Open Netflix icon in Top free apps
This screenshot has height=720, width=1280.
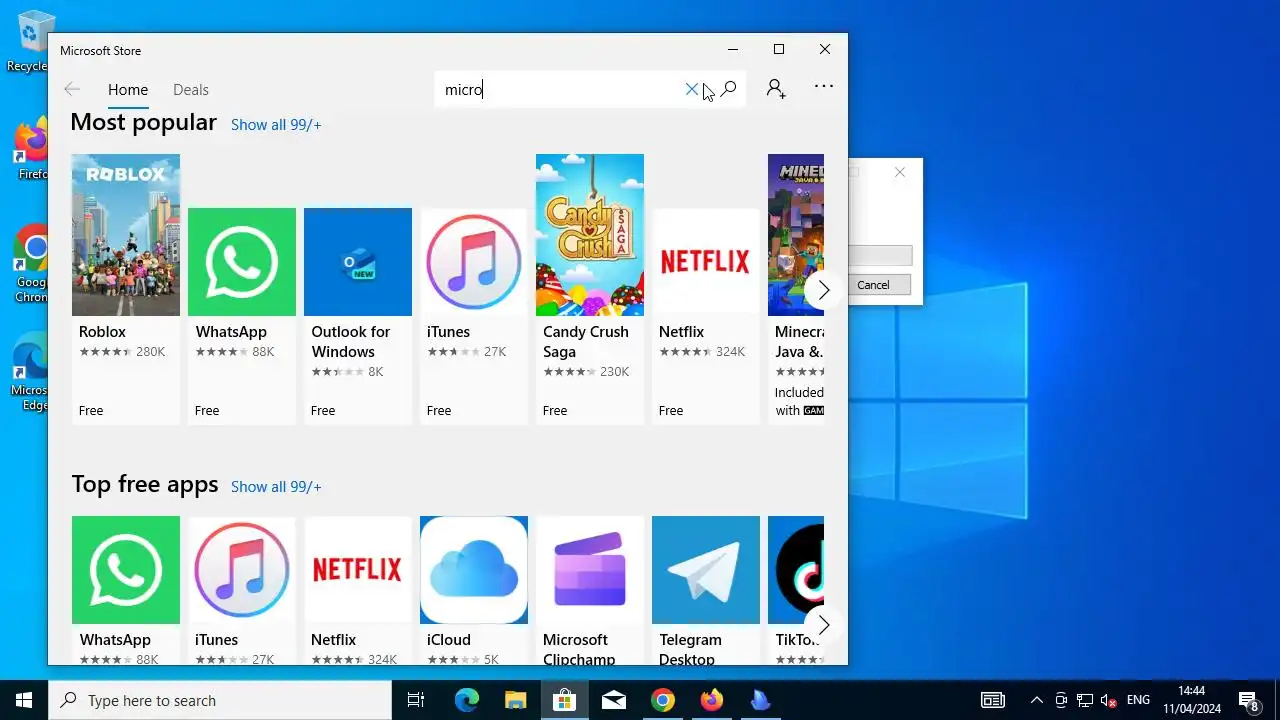[x=358, y=570]
